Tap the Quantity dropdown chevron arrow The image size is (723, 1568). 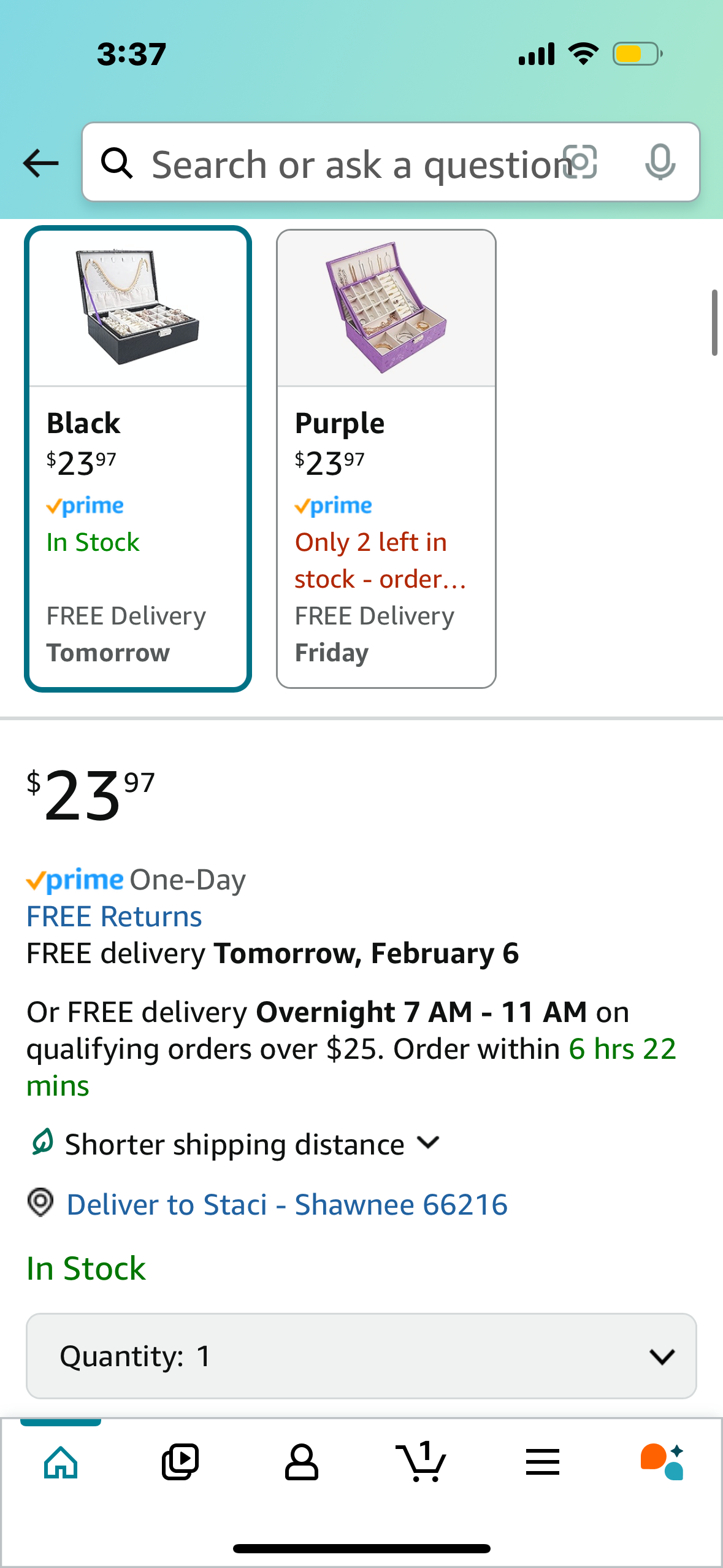662,1356
